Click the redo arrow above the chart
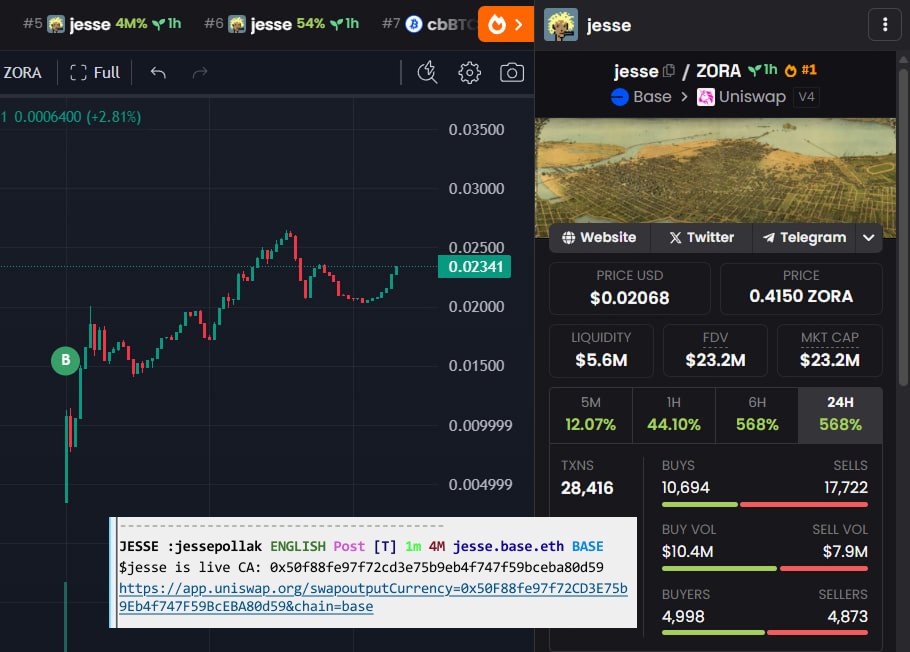The height and width of the screenshot is (652, 910). (x=200, y=72)
